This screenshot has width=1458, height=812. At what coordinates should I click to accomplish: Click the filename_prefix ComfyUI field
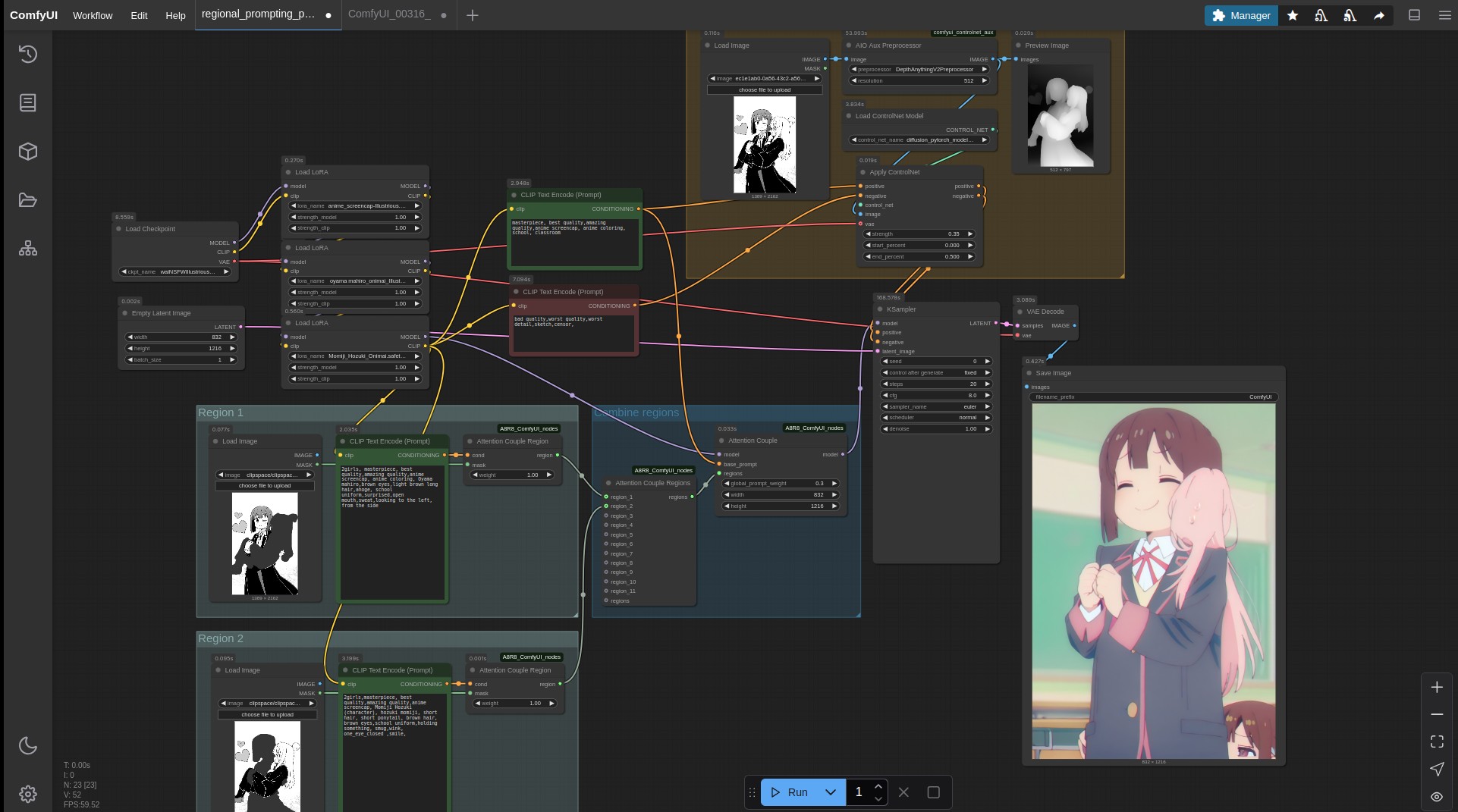[x=1154, y=397]
